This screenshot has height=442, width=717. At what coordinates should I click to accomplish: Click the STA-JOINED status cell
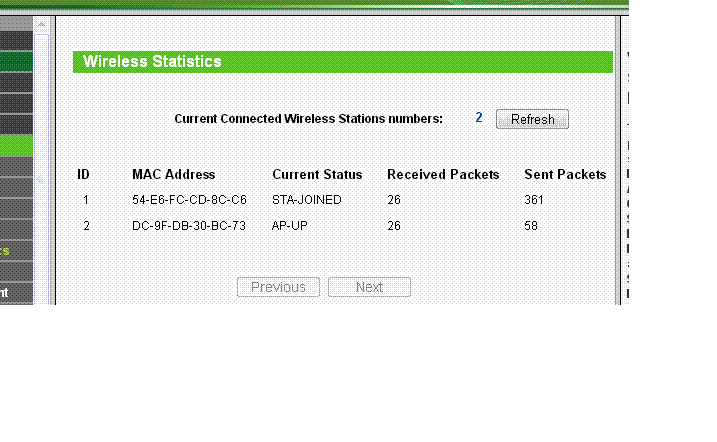pyautogui.click(x=307, y=200)
